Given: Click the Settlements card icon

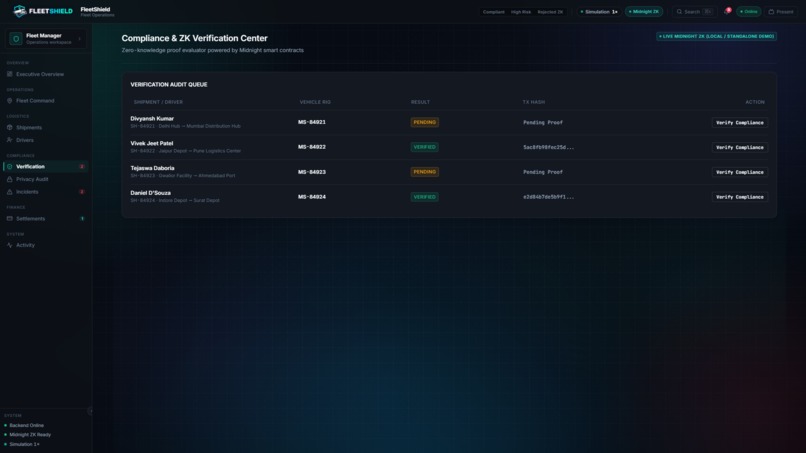Looking at the screenshot, I should pyautogui.click(x=9, y=219).
